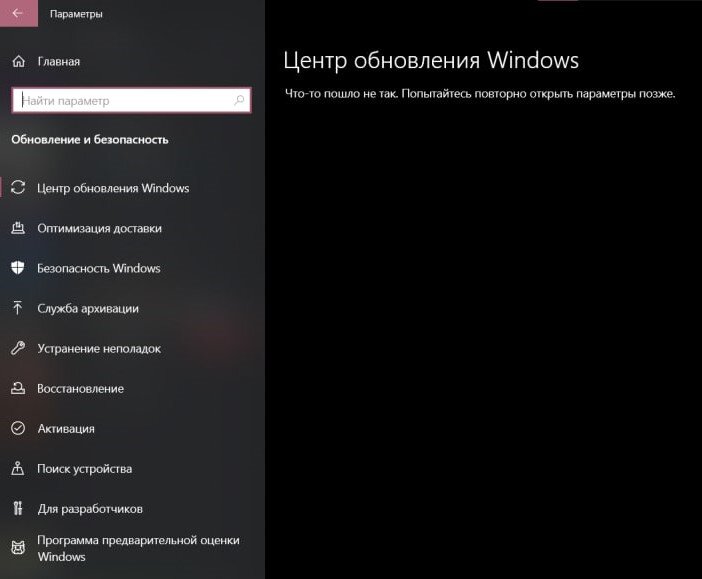Click the Insider Program cat icon
The height and width of the screenshot is (579, 702).
[x=18, y=548]
